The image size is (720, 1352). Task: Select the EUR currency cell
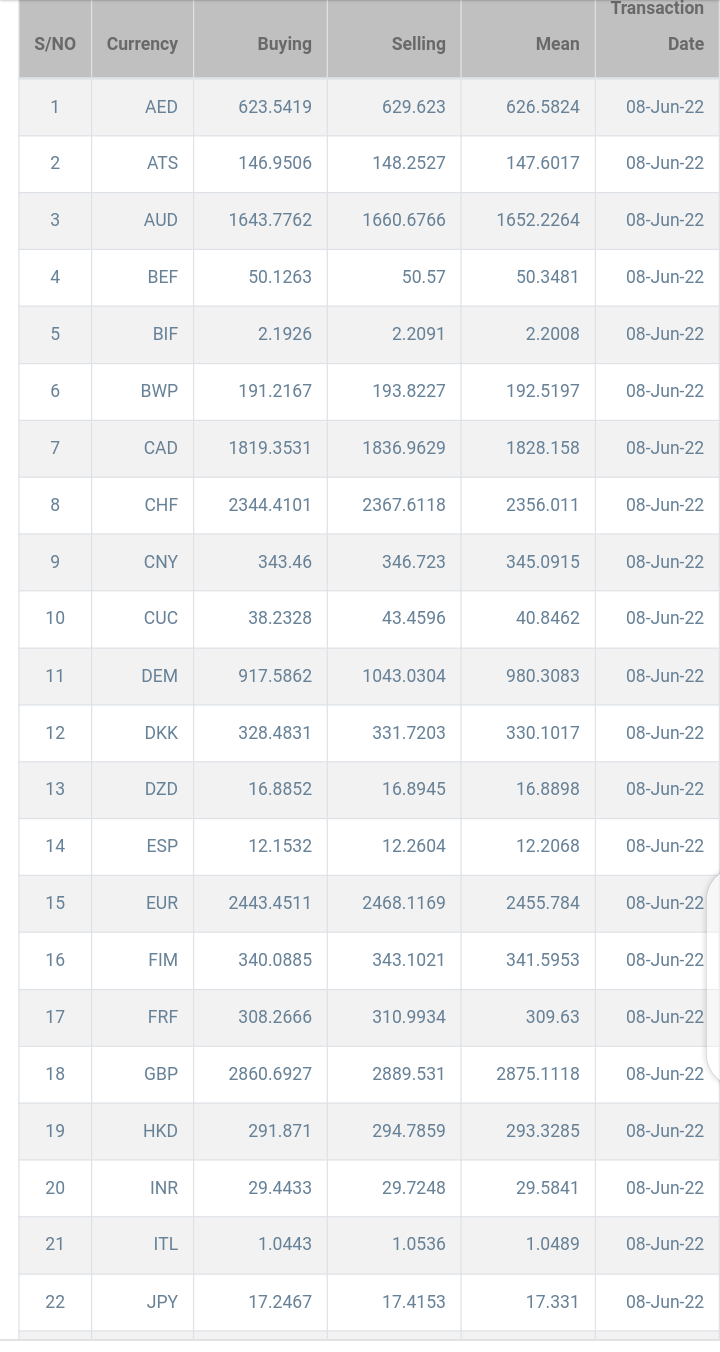142,903
